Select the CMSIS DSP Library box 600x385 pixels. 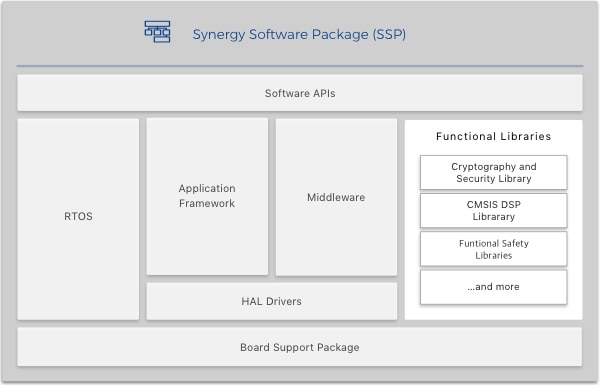click(494, 210)
